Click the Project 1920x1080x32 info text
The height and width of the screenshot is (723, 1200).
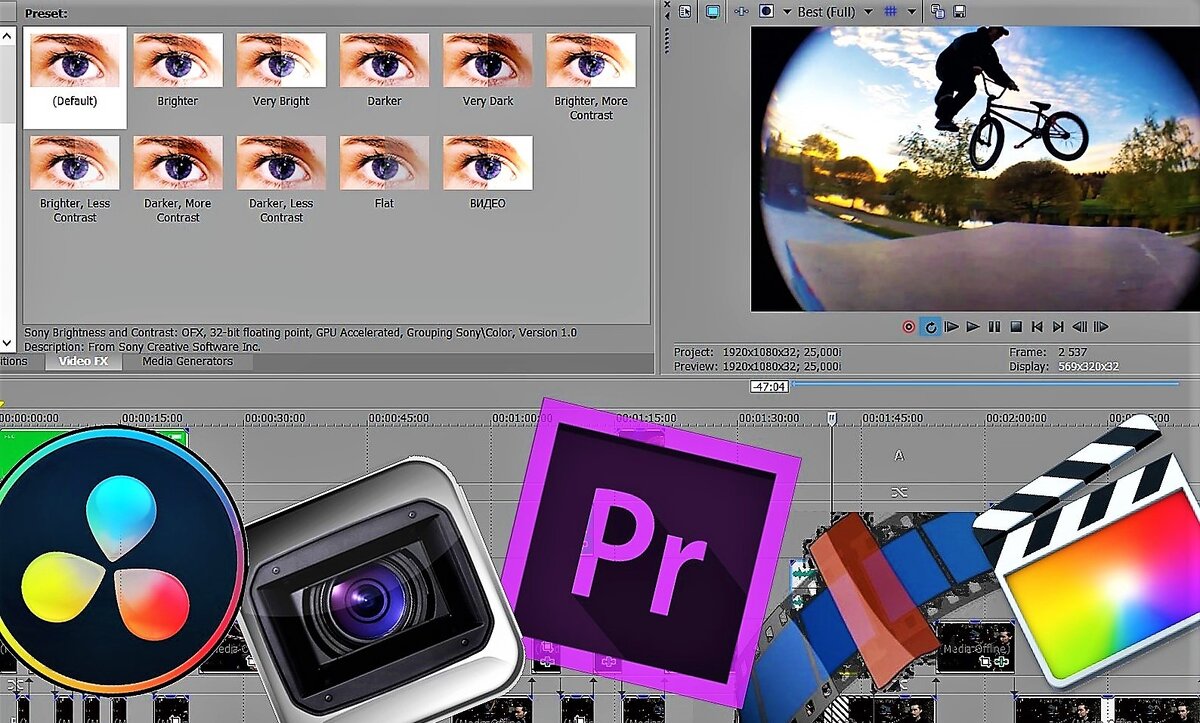[x=759, y=352]
